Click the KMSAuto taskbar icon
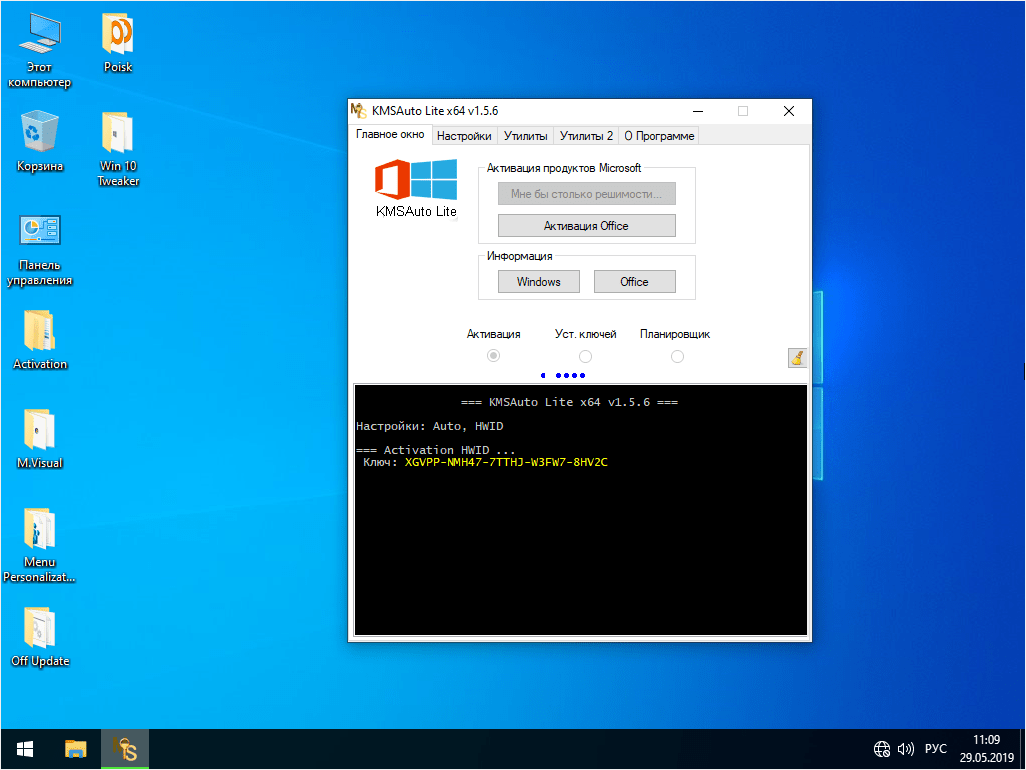Image resolution: width=1026 pixels, height=770 pixels. [x=125, y=749]
